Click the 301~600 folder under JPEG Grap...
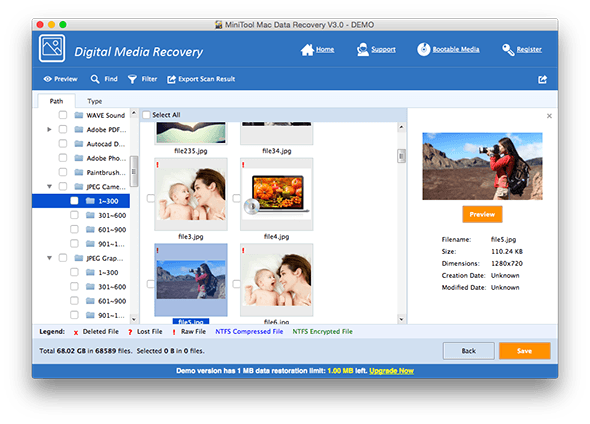 coord(90,287)
